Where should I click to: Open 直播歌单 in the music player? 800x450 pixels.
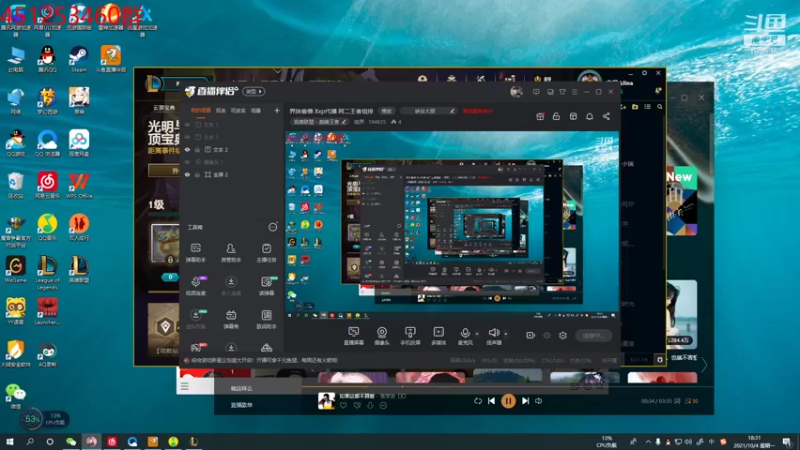point(241,405)
